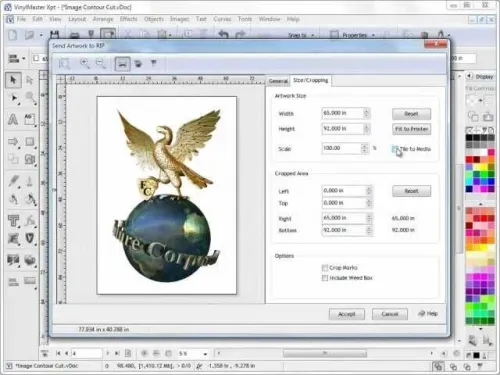The width and height of the screenshot is (500, 375).
Task: Click the Redo arrow in the main toolbar
Action: [x=240, y=35]
